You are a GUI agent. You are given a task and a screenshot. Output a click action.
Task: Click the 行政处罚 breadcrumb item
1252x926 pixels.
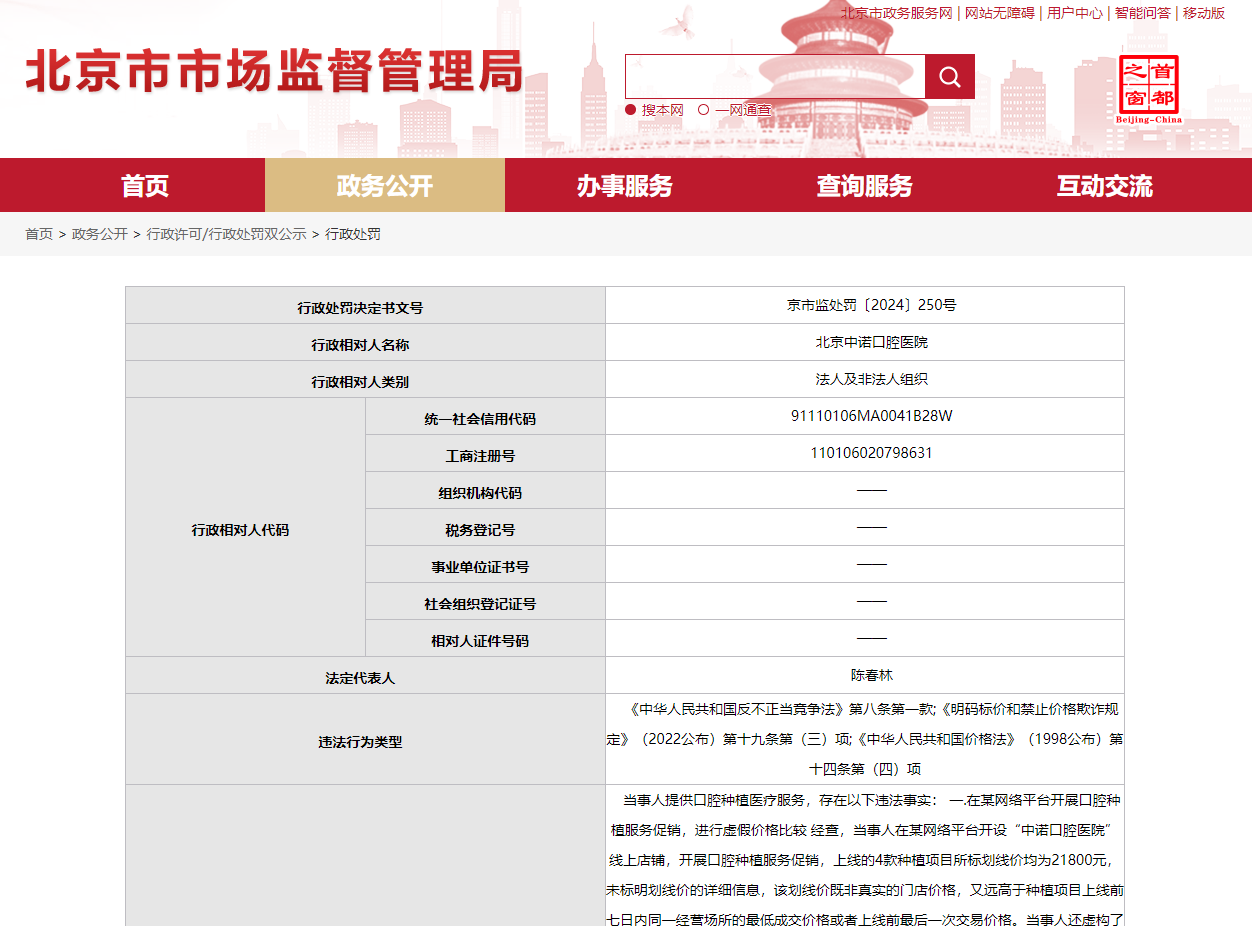[353, 234]
